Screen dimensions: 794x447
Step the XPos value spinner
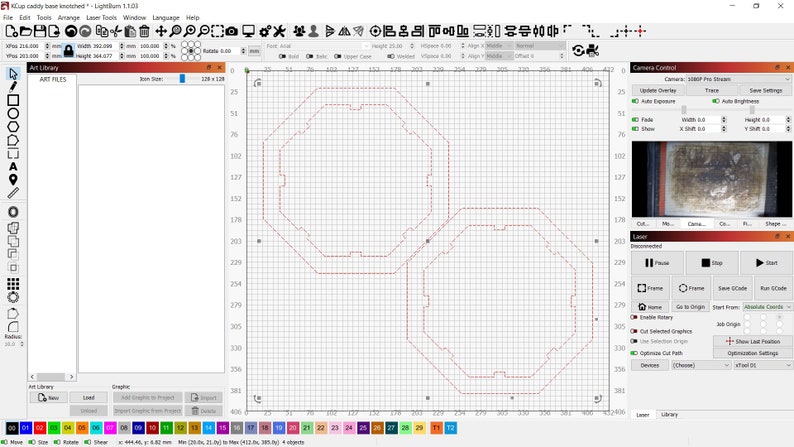(x=47, y=46)
